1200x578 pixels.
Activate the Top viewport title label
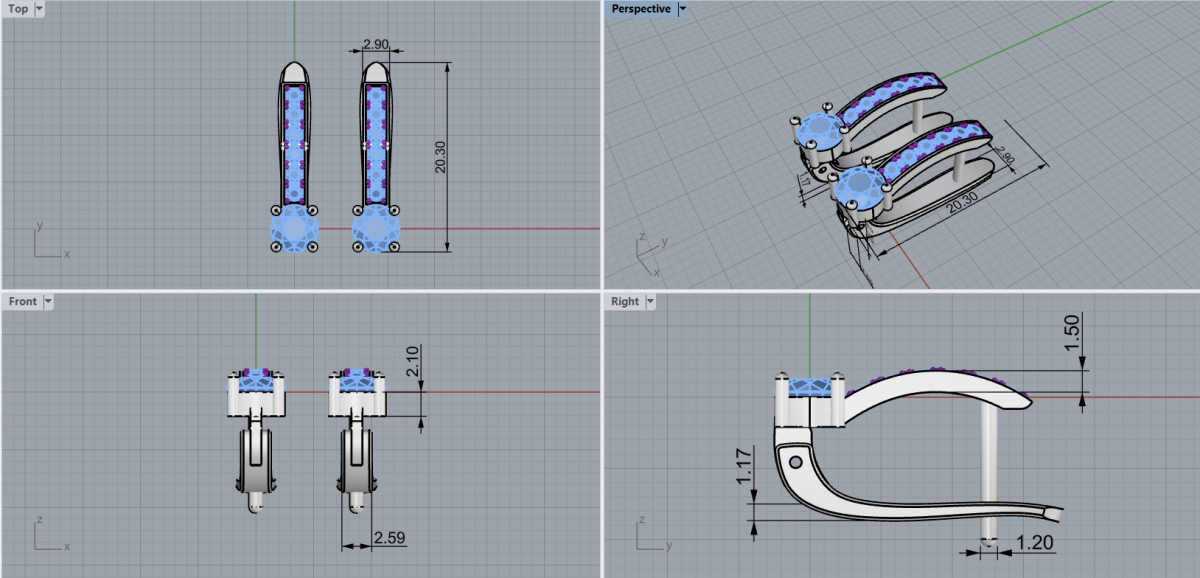coord(18,9)
